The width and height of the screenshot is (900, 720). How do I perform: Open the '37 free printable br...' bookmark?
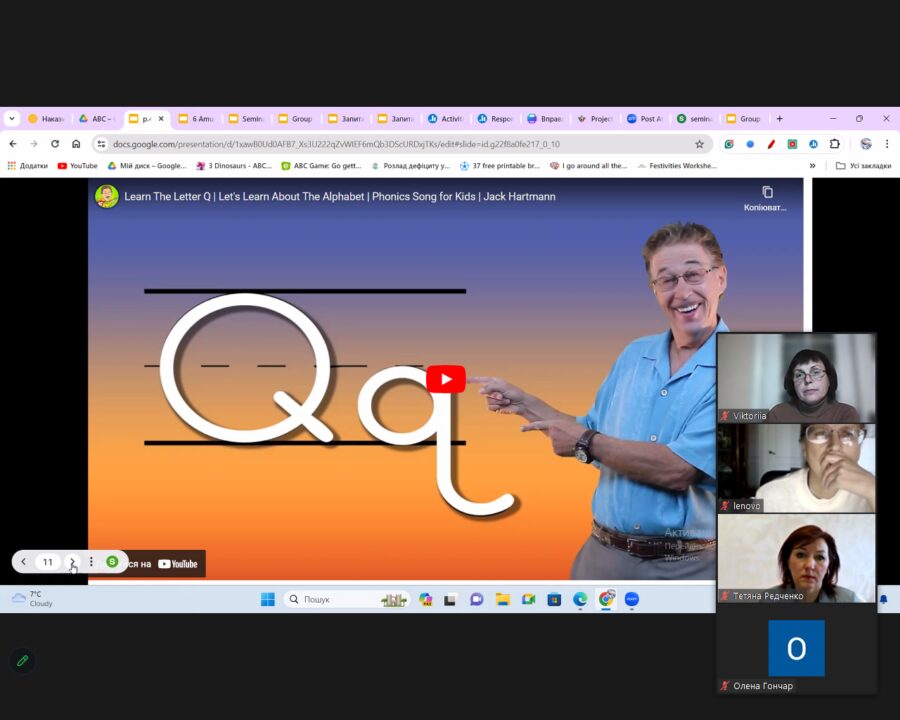pos(500,166)
